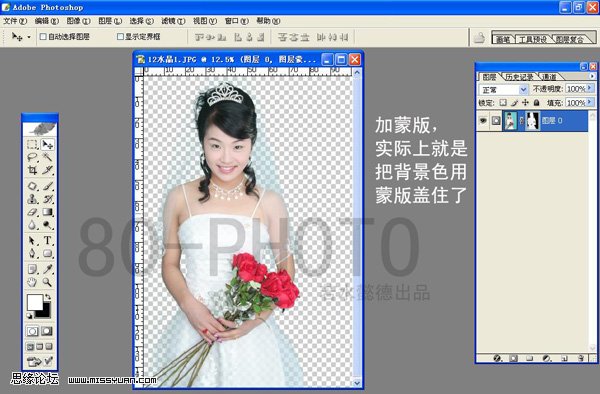This screenshot has width=600, height=394.
Task: Hide 图层 0 using eye icon
Action: 483,120
